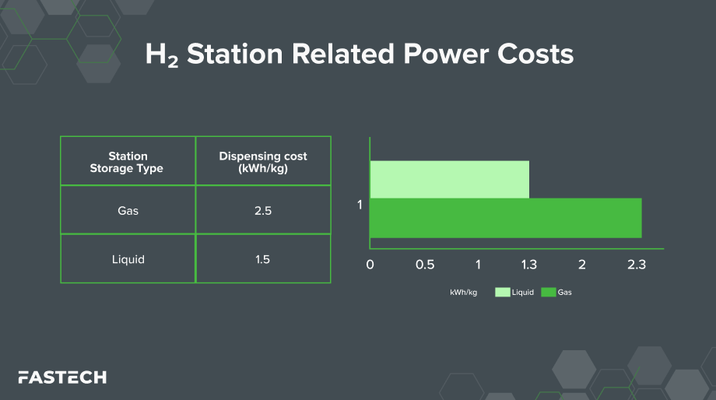Click the '2' axis tick label
The height and width of the screenshot is (400, 716).
[x=582, y=264]
